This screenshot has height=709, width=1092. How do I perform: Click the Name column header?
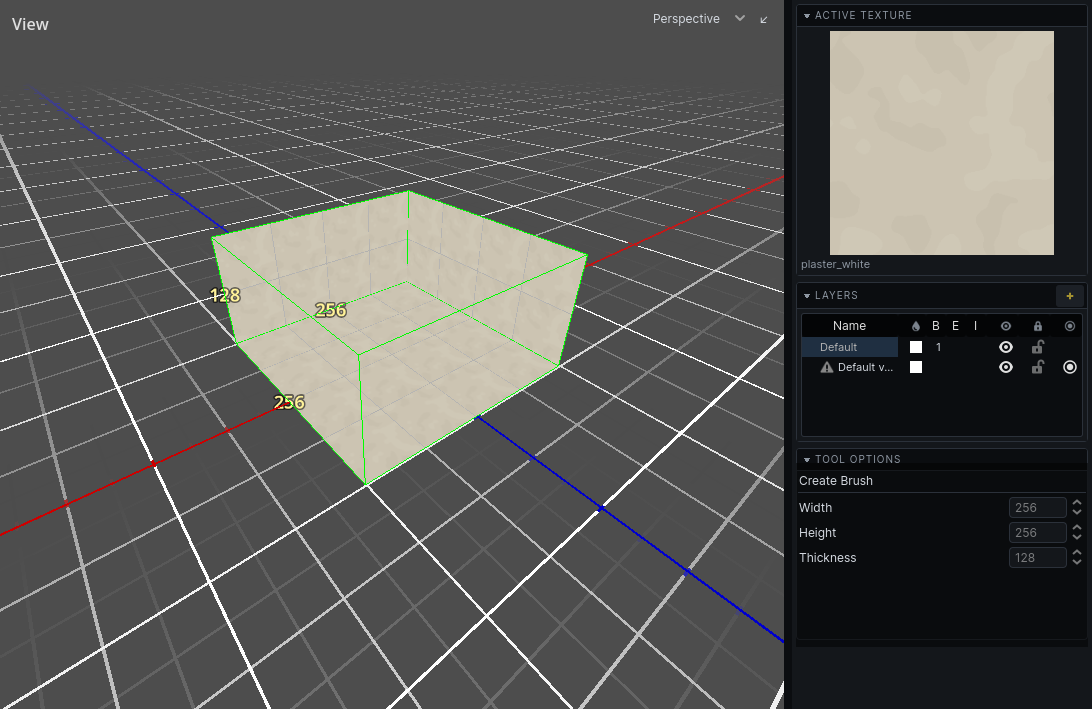(x=849, y=326)
